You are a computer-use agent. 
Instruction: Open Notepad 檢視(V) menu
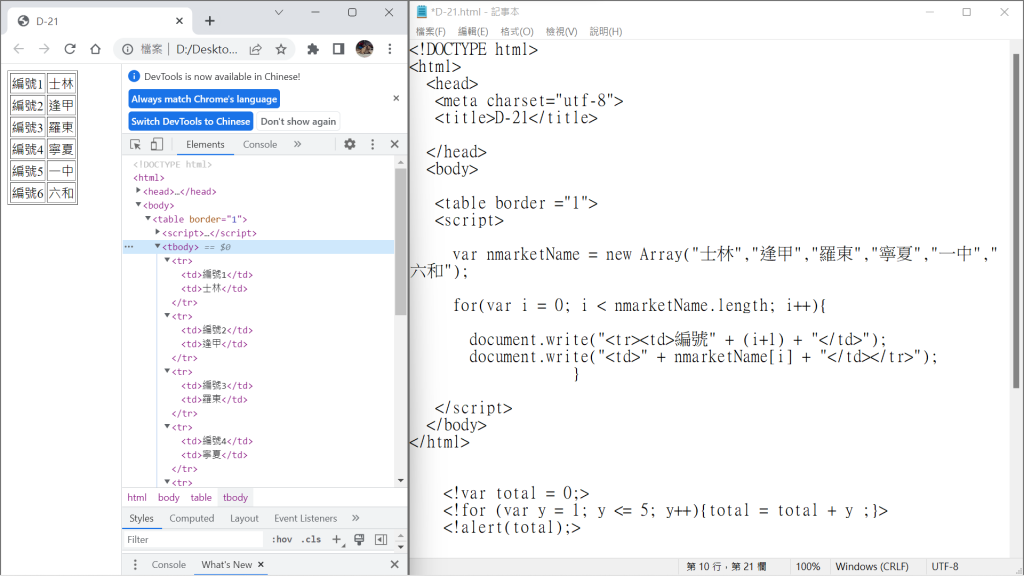coord(562,31)
